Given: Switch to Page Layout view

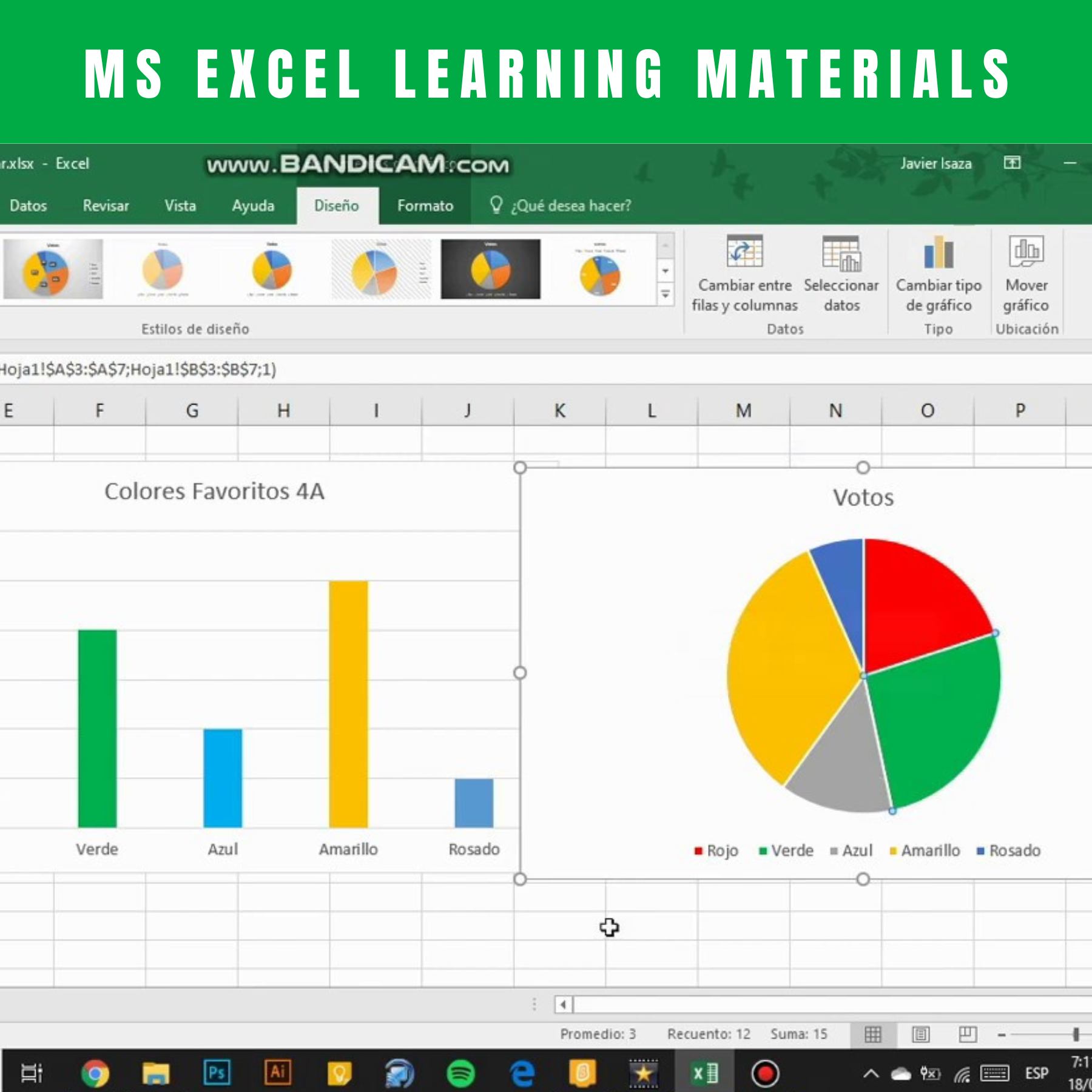Looking at the screenshot, I should pyautogui.click(x=920, y=1034).
